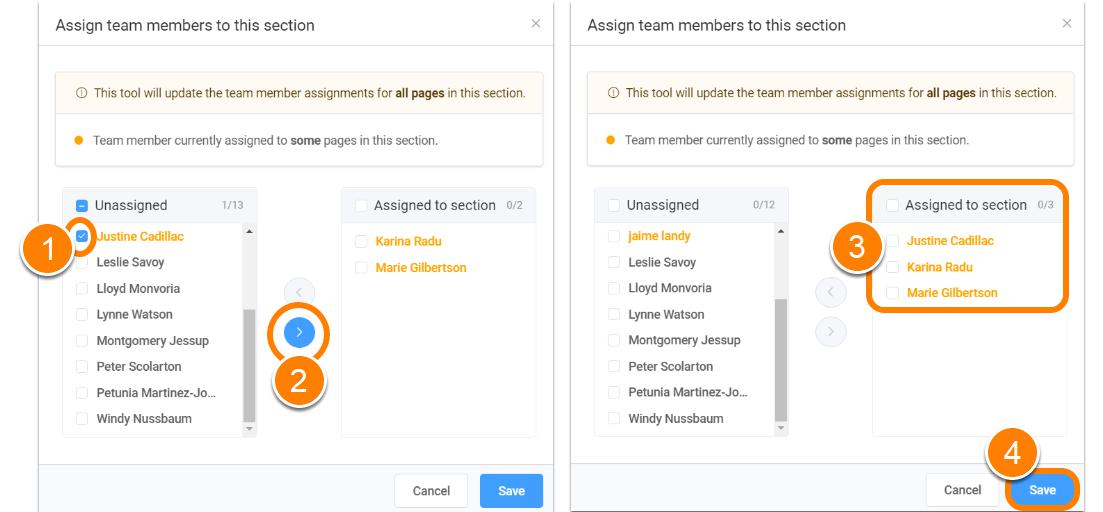Close the right Assign team members dialog
1103x512 pixels.
(x=1067, y=24)
